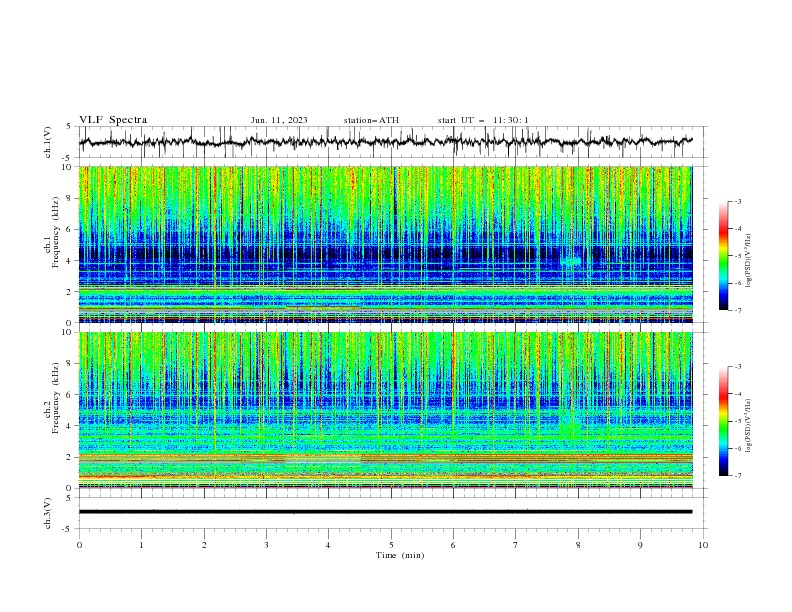
Task: Click the ch.2 spectrogram color scale bar
Action: (723, 421)
